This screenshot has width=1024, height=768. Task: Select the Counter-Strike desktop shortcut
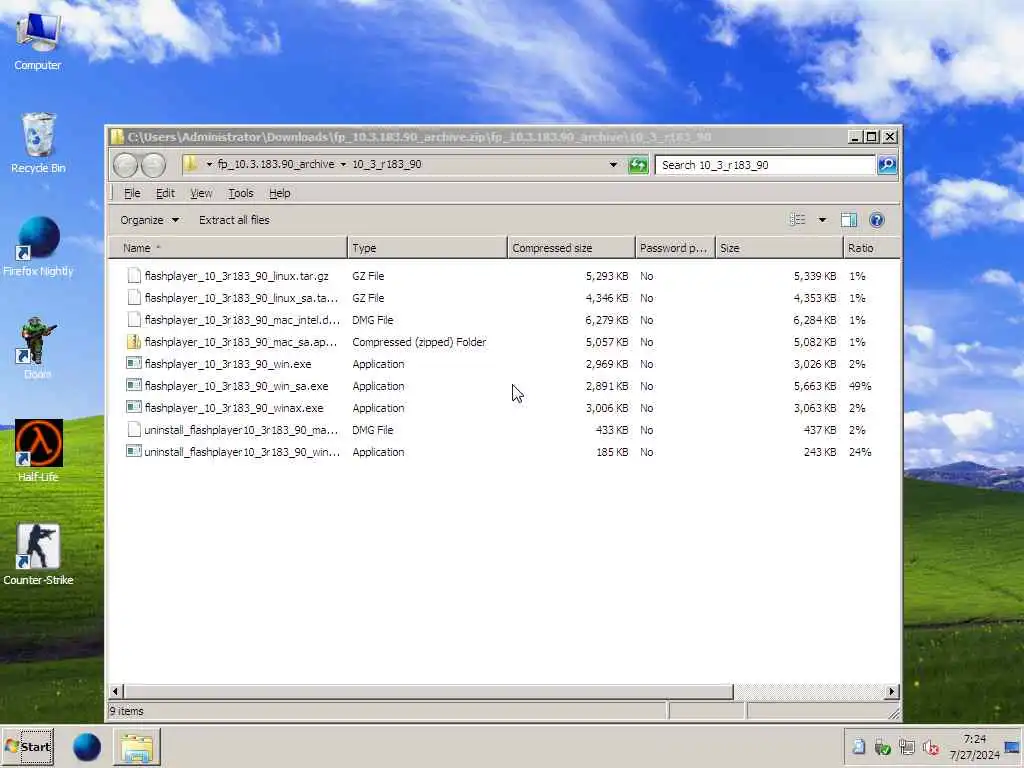click(x=38, y=554)
